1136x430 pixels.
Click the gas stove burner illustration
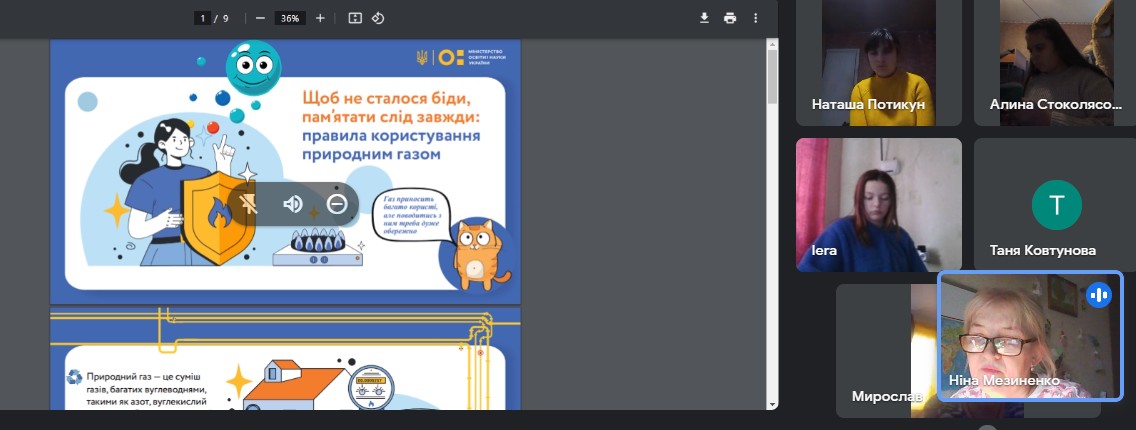click(318, 247)
